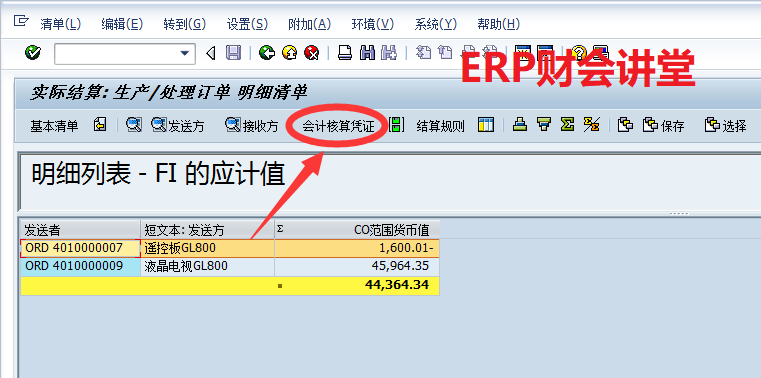Open the 系统(Y) menu
The image size is (761, 378).
tap(435, 24)
